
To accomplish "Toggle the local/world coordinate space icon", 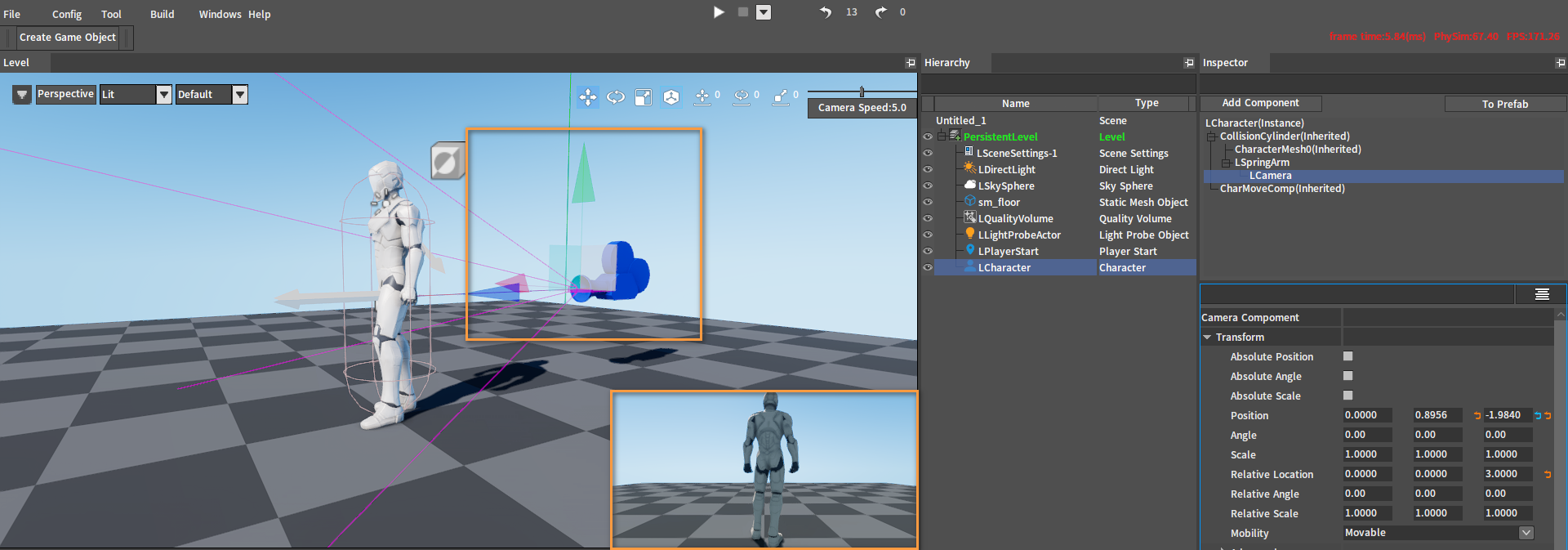I will pos(671,98).
